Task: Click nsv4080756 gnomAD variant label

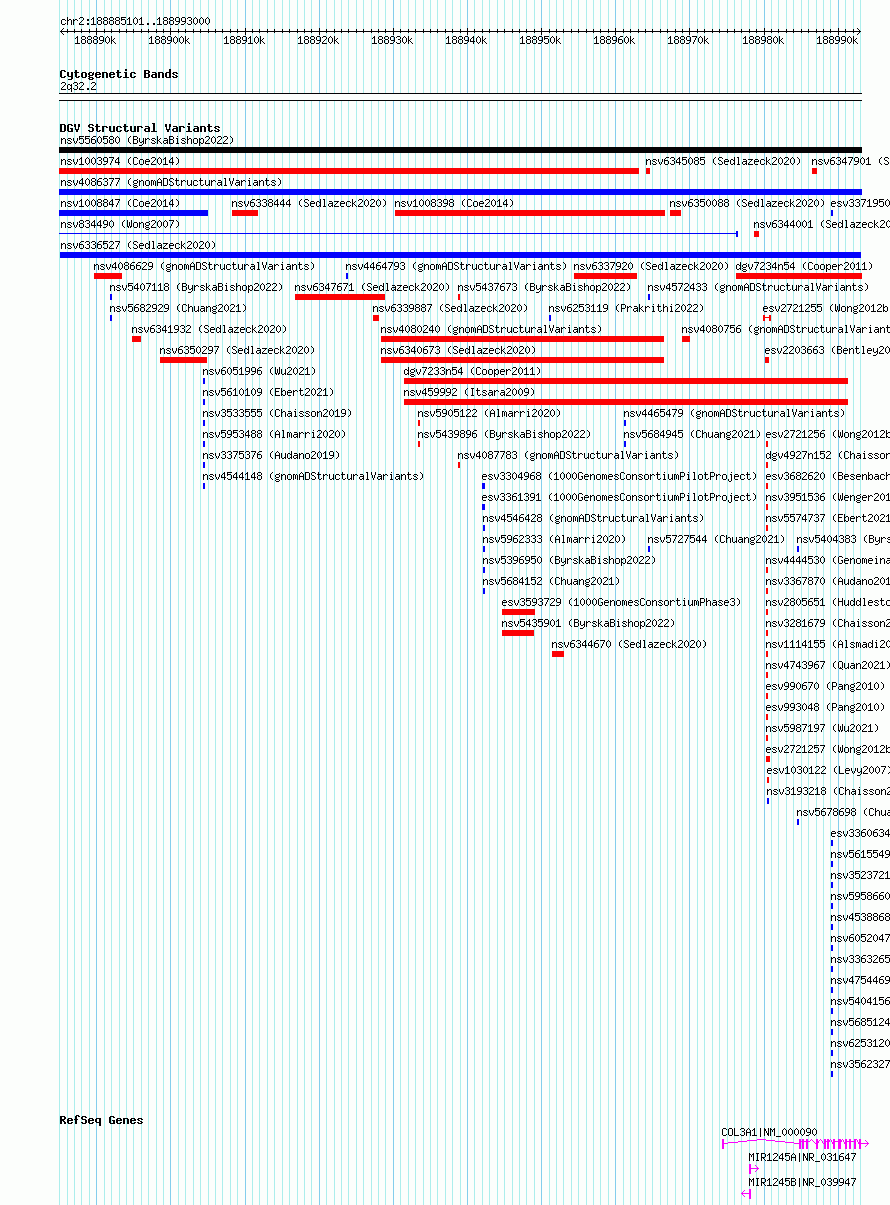Action: pyautogui.click(x=786, y=329)
